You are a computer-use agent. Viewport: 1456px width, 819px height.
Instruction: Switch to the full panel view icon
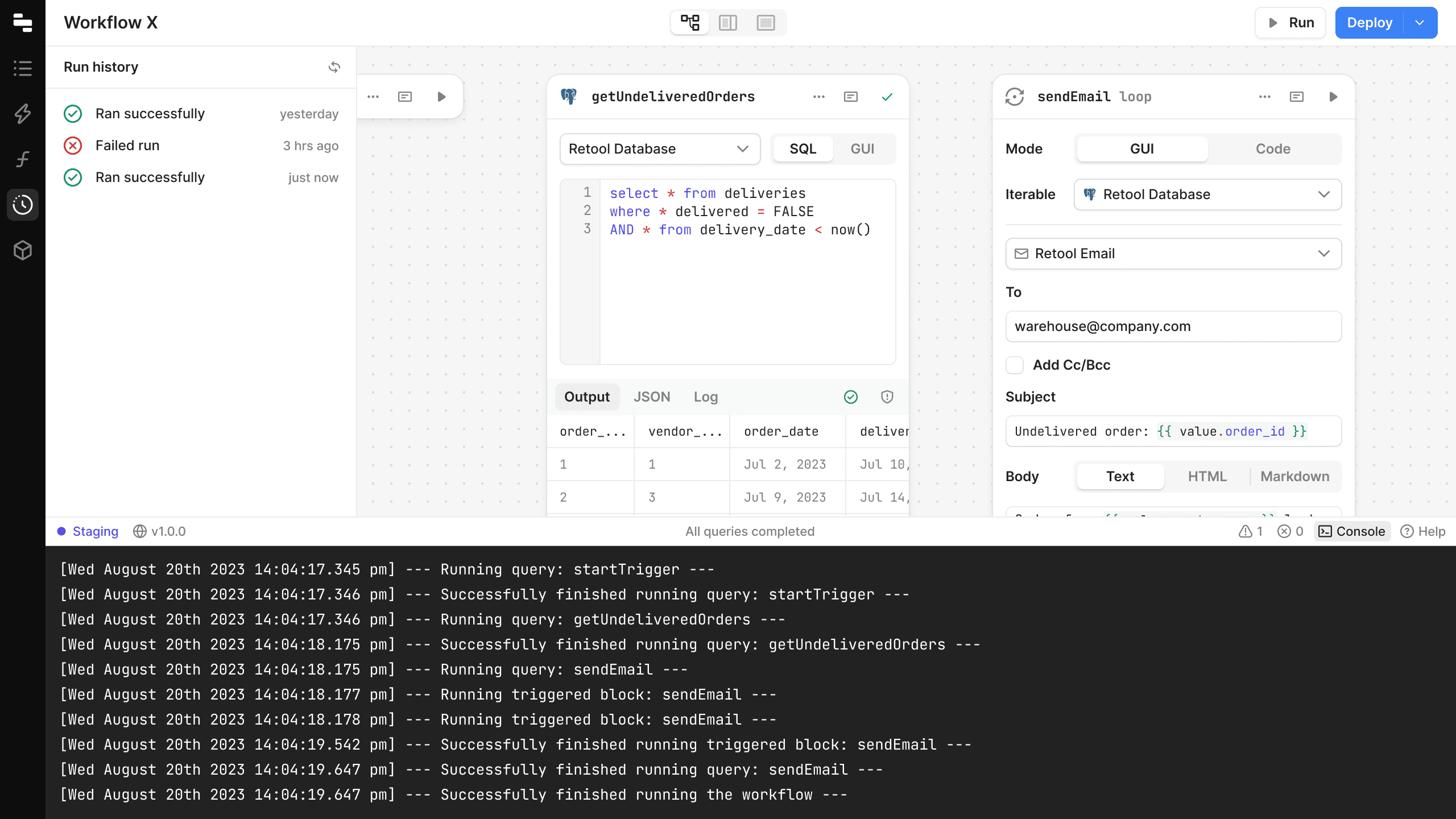coord(766,23)
